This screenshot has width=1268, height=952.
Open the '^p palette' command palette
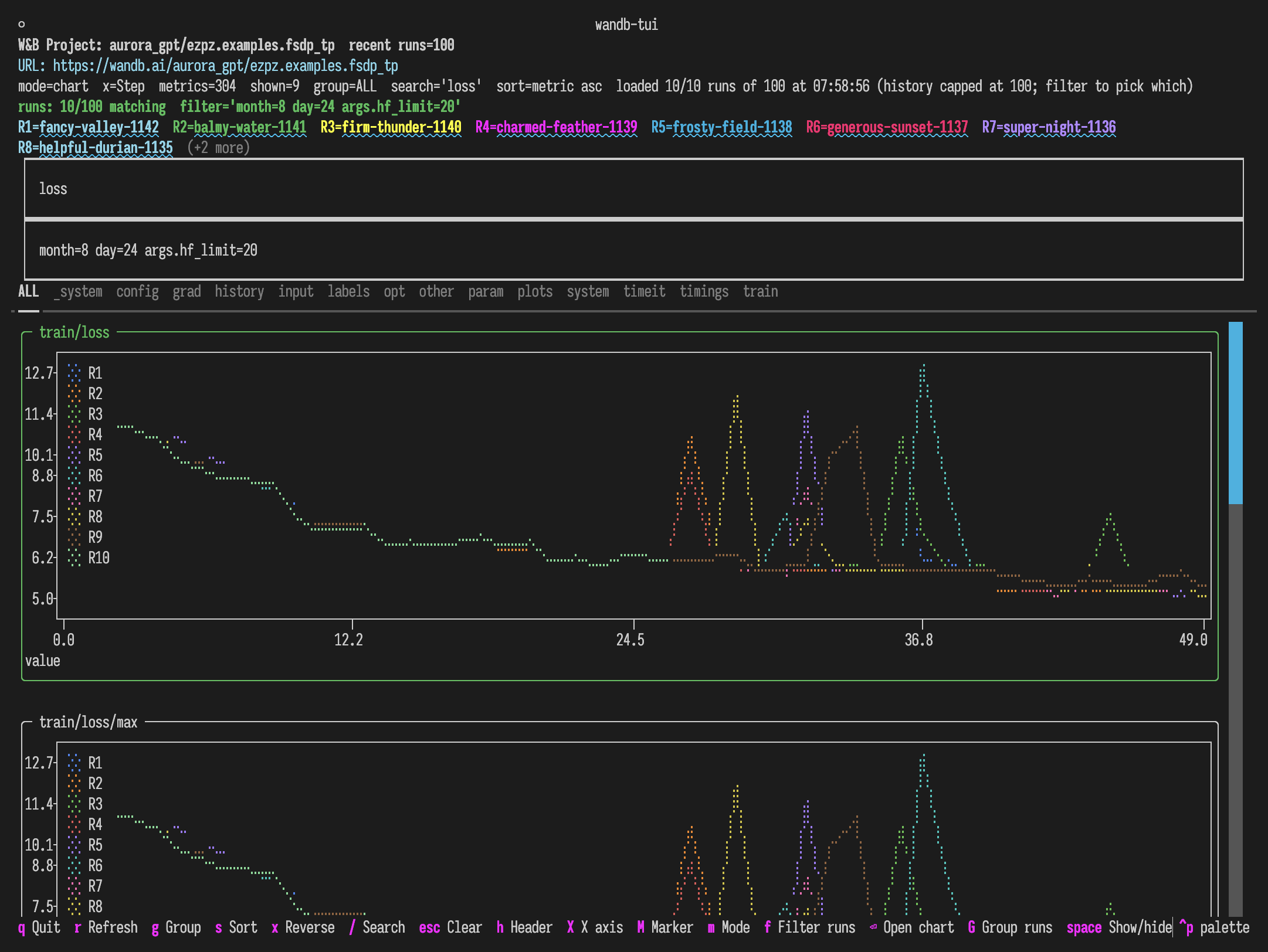(1214, 927)
